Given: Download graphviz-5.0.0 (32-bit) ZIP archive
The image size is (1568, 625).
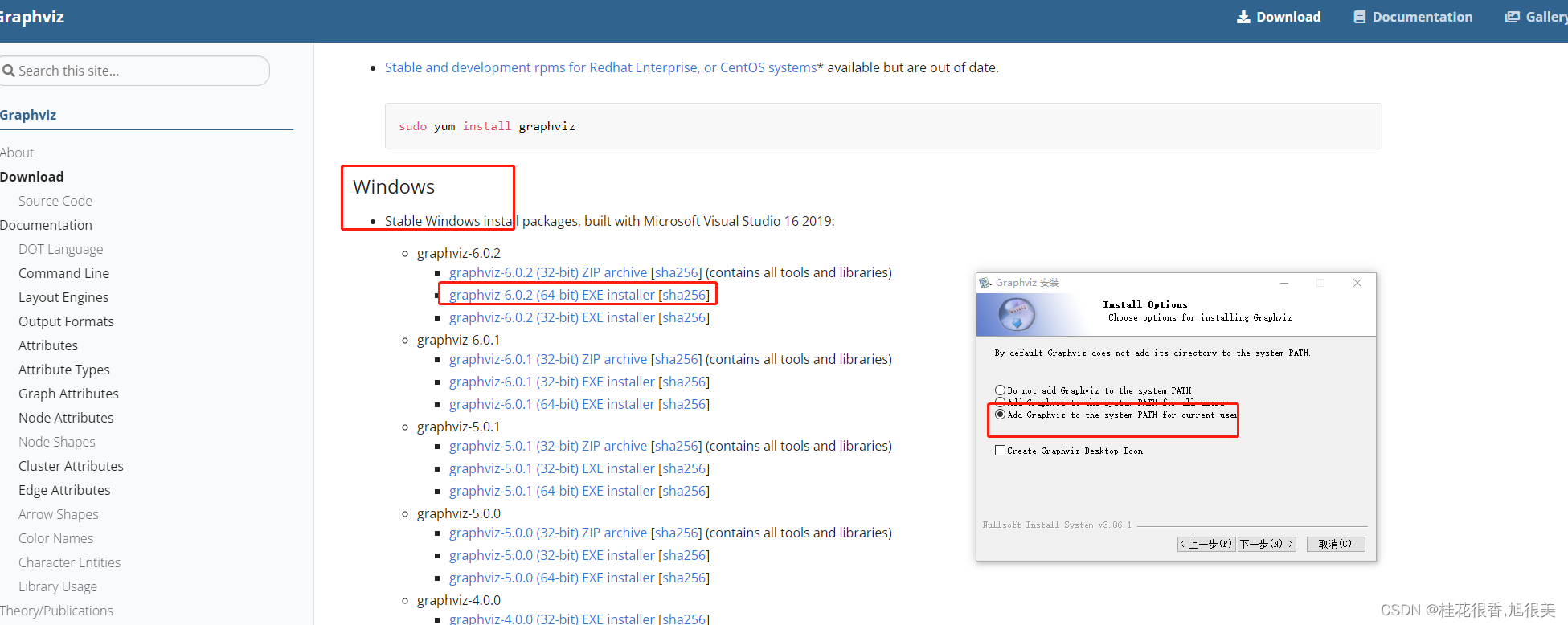Looking at the screenshot, I should 548,533.
